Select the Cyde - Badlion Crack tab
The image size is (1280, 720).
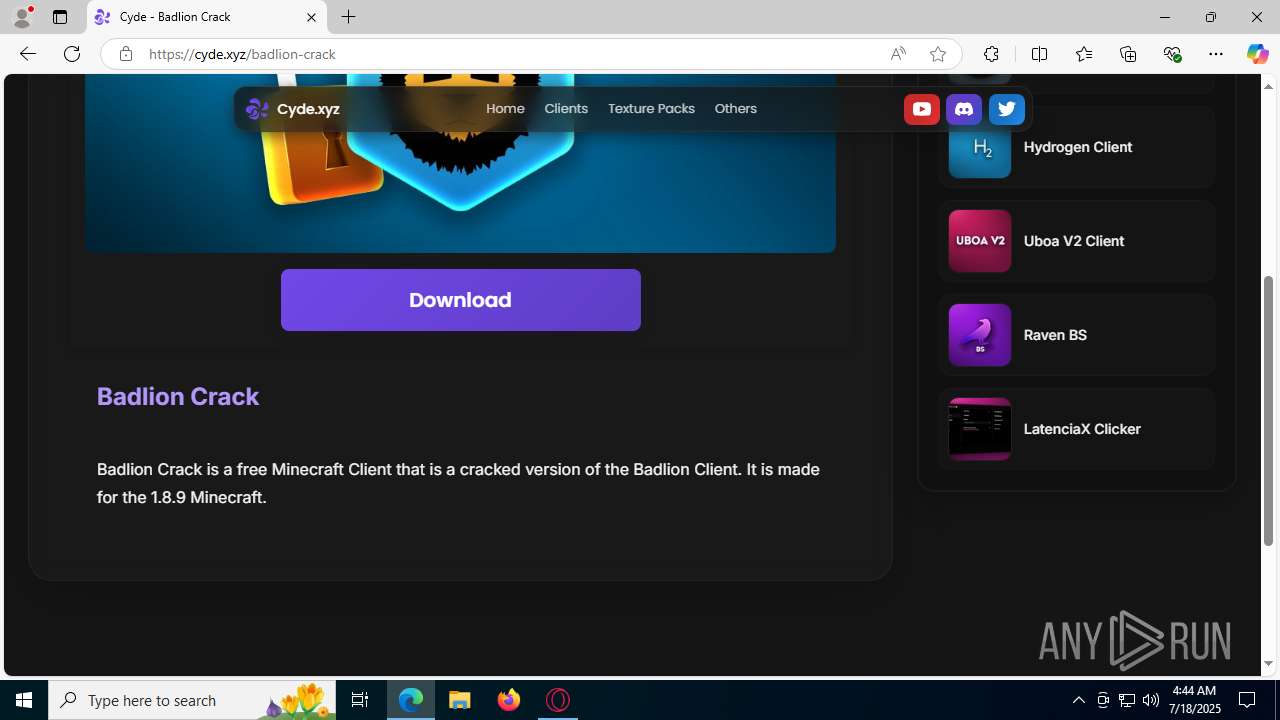[x=207, y=17]
